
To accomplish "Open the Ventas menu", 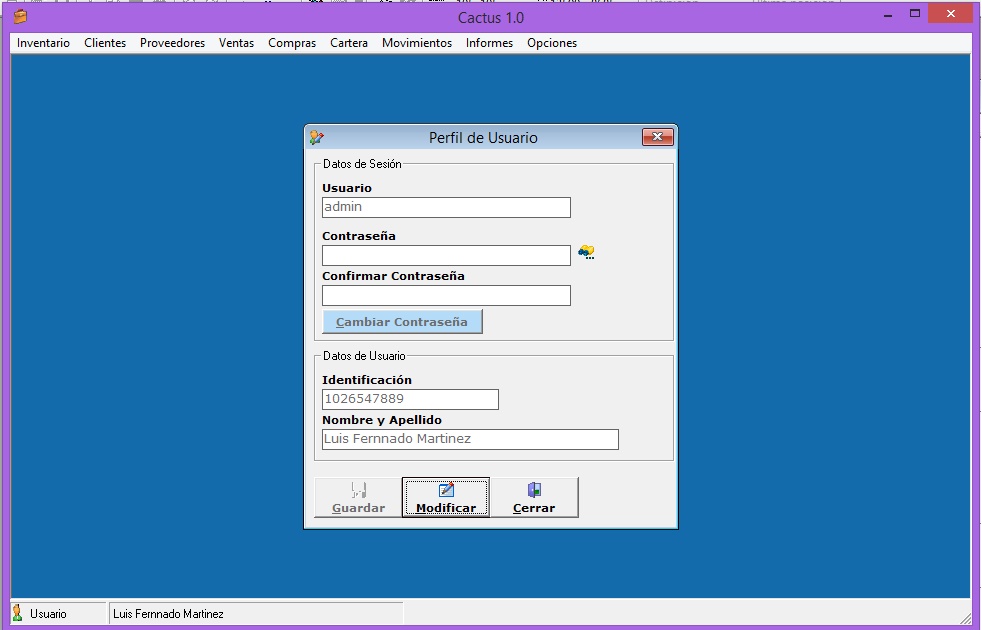I will click(x=236, y=43).
